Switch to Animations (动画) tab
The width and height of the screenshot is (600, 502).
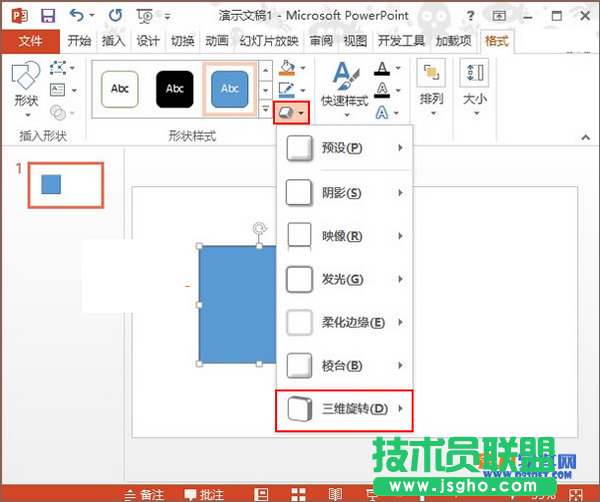217,41
